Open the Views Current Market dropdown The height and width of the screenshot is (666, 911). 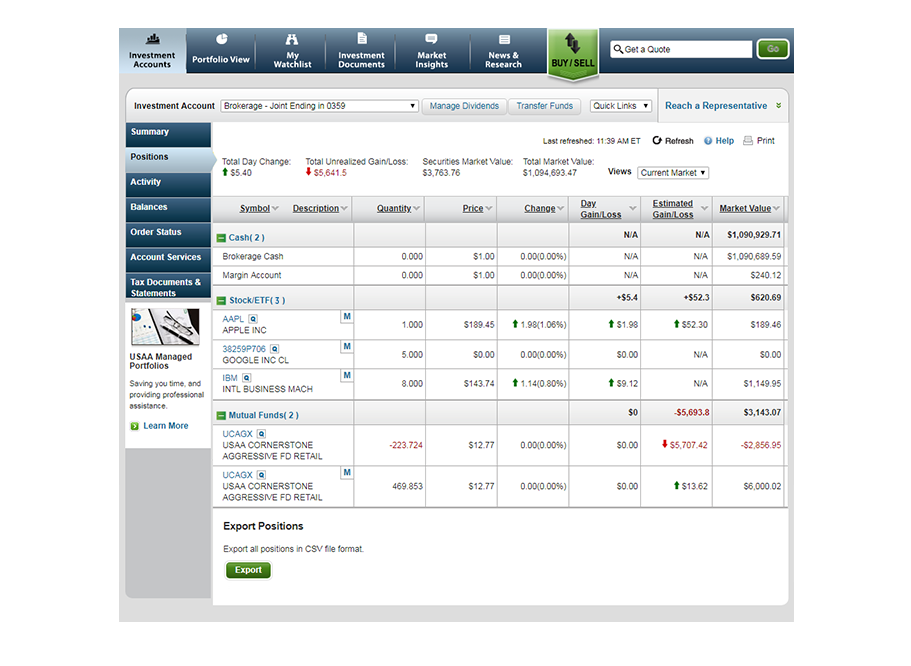click(x=673, y=173)
